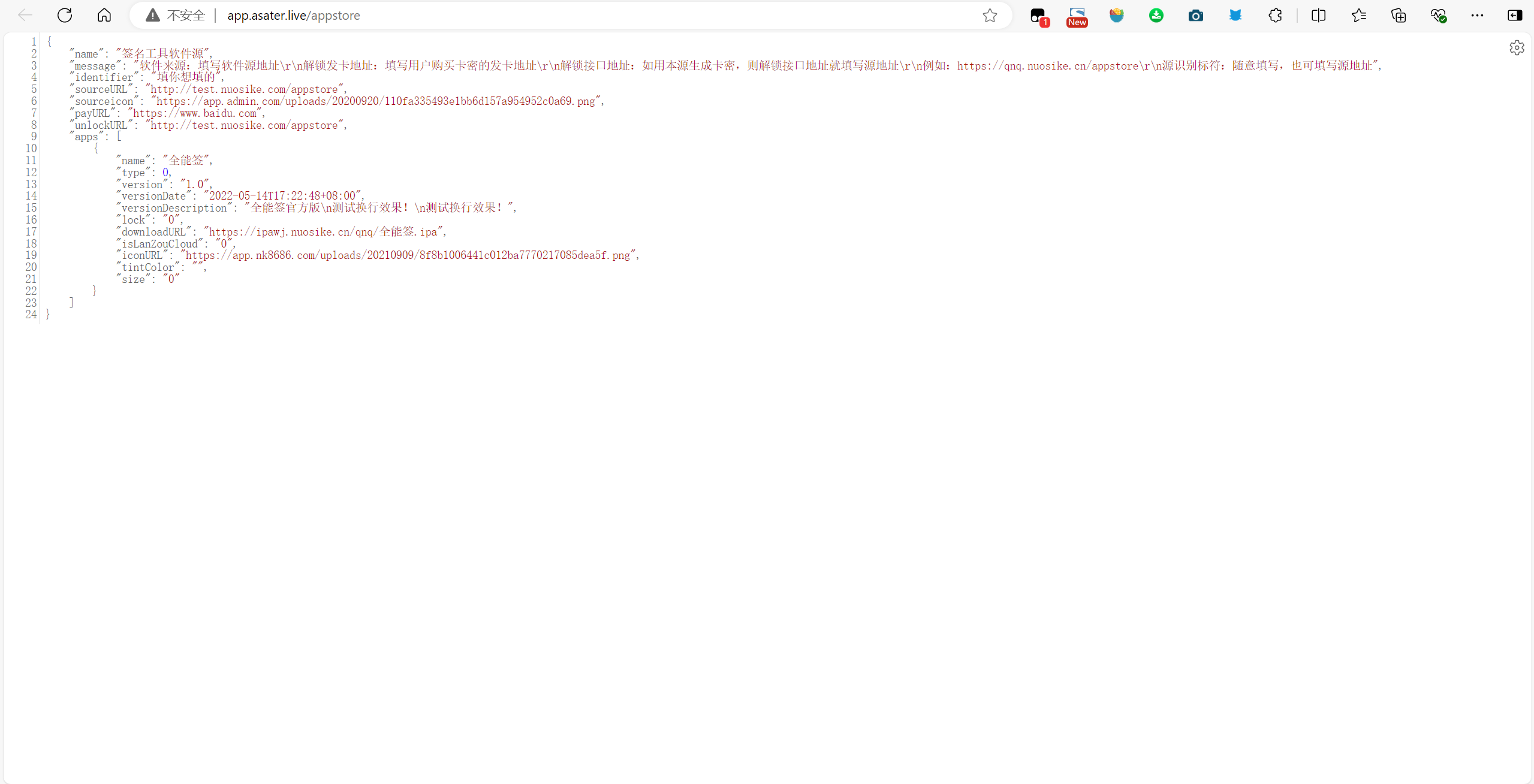Screen dimensions: 1534x784
Task: Click the not secure warning indicator
Action: (176, 16)
